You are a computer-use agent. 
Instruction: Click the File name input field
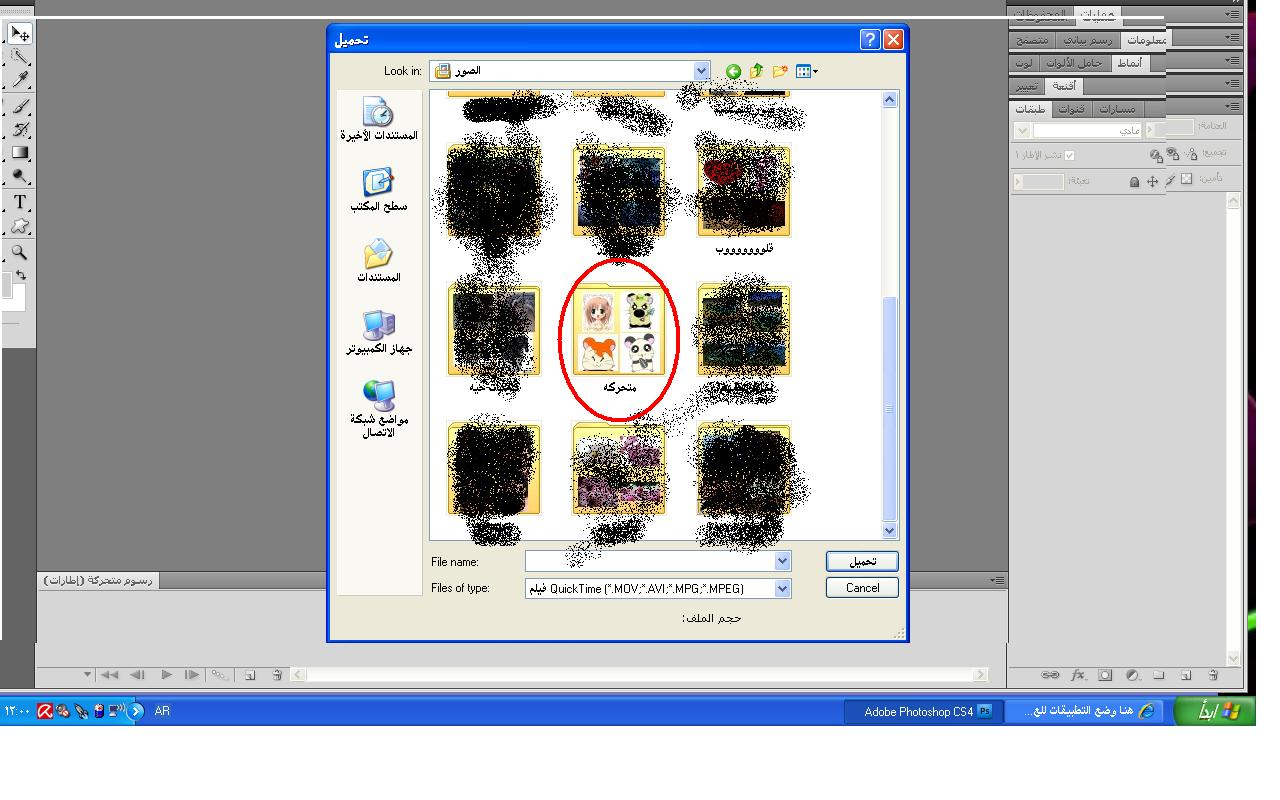(650, 562)
